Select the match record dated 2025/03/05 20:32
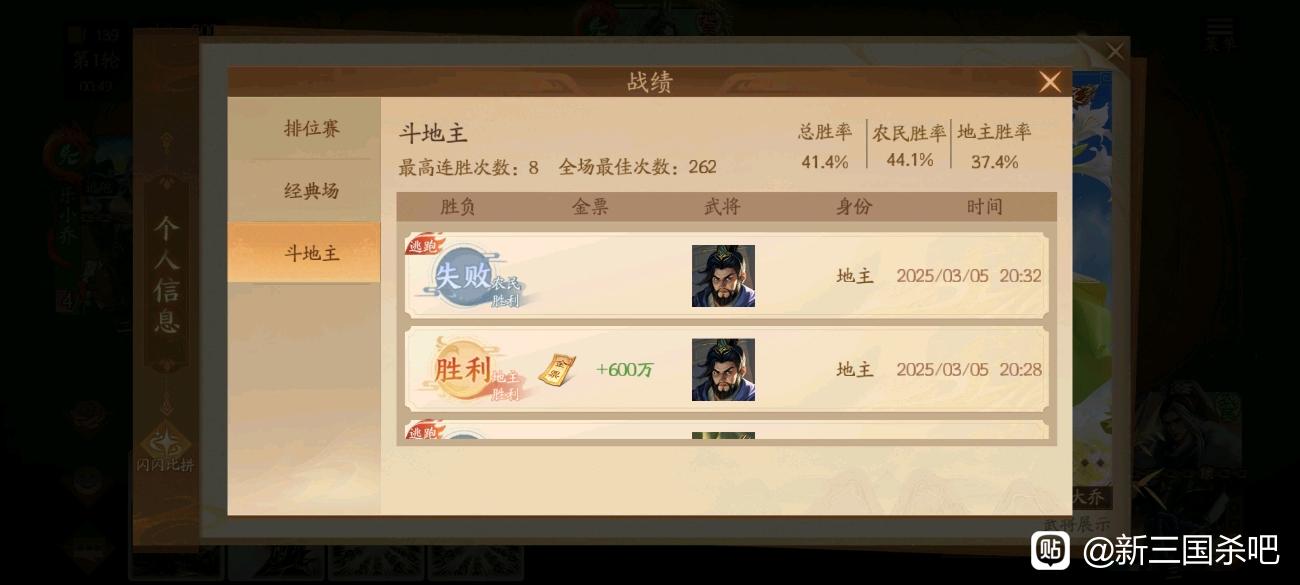The height and width of the screenshot is (585, 1300). click(x=726, y=275)
